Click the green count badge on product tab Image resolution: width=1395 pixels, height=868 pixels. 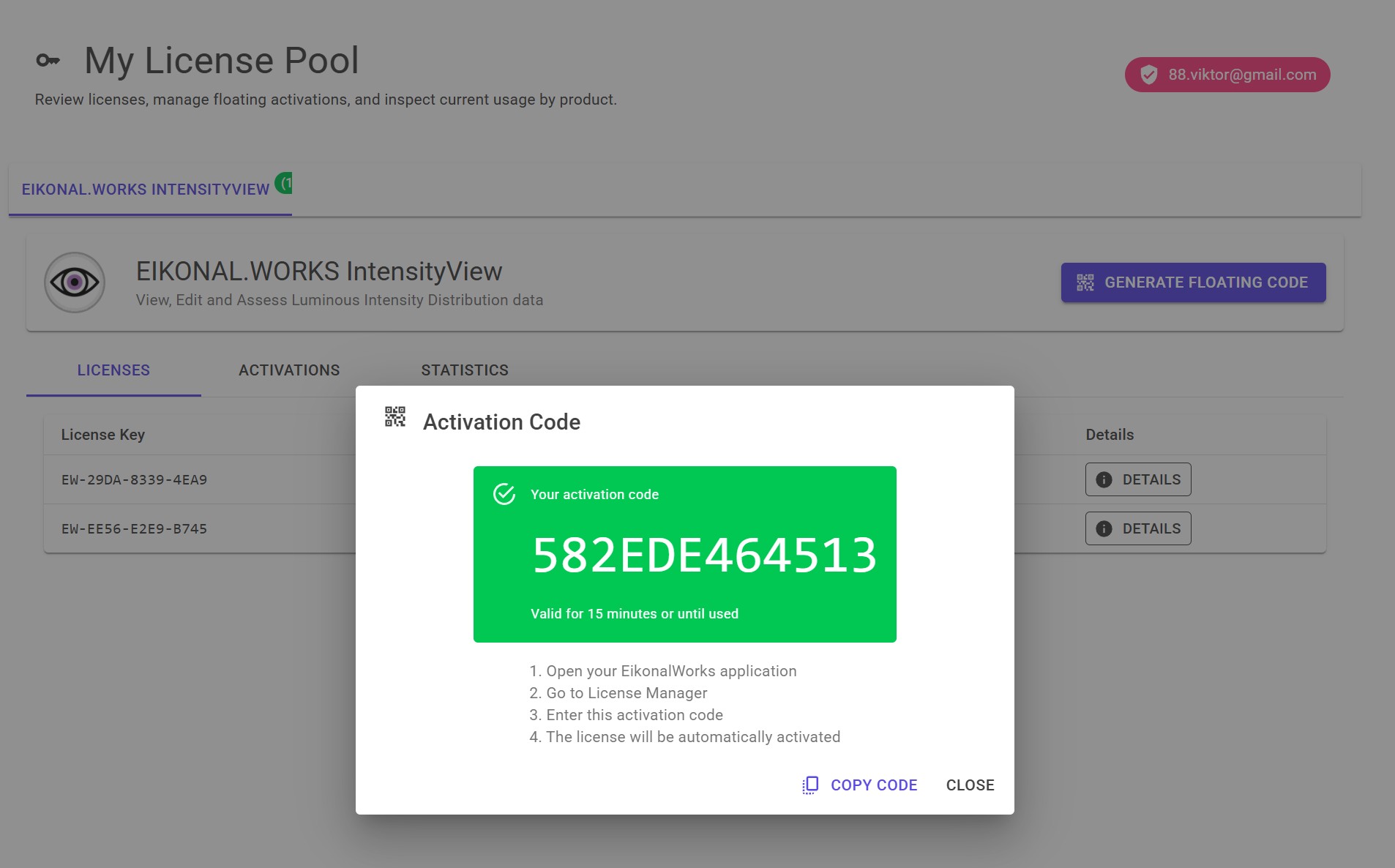pyautogui.click(x=284, y=183)
